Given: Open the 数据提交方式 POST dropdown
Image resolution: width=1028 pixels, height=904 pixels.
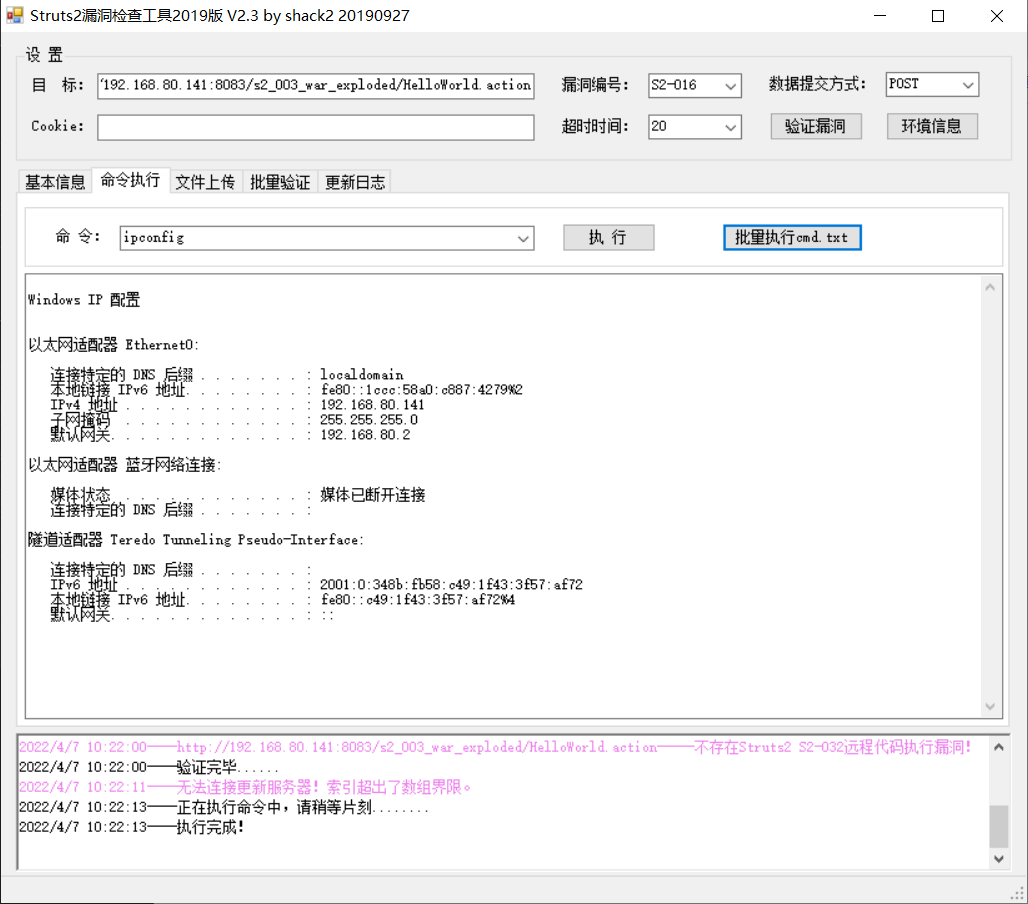Looking at the screenshot, I should click(x=932, y=85).
